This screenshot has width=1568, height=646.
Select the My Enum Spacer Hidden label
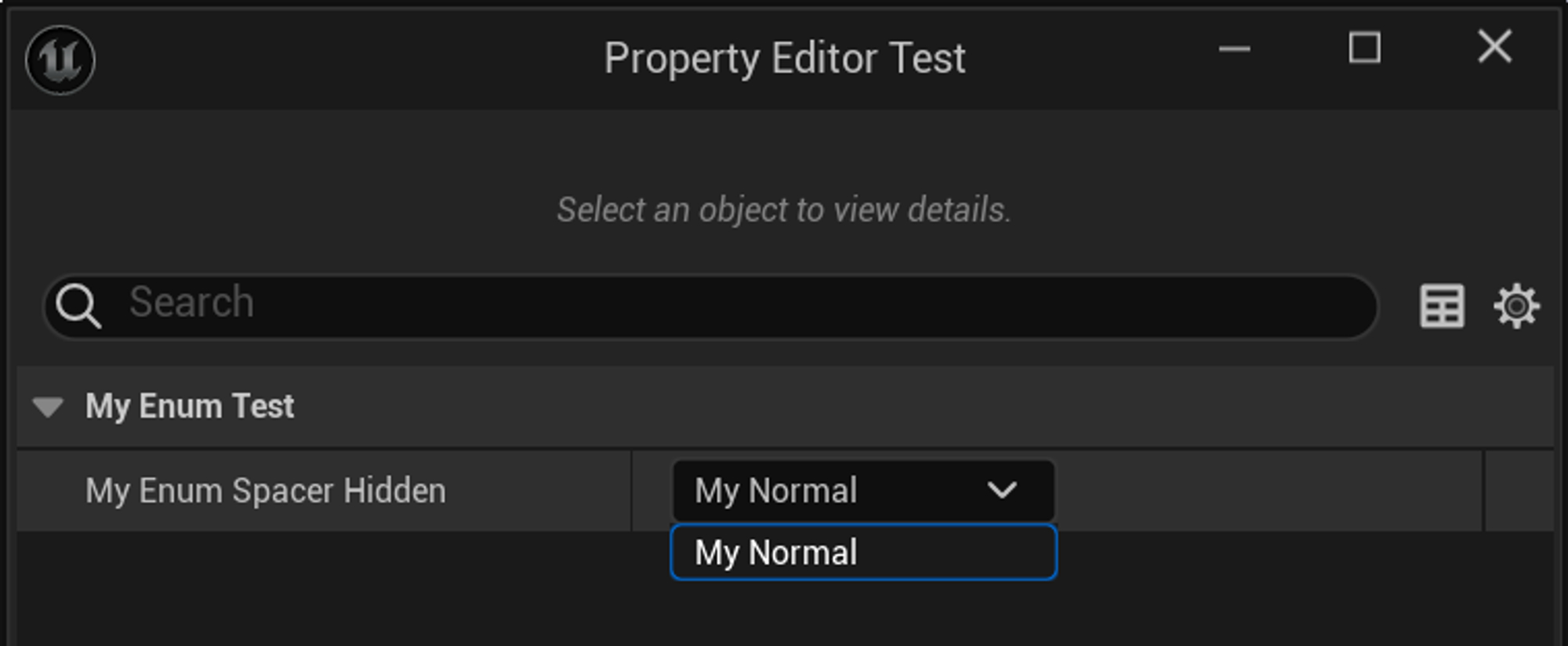pyautogui.click(x=265, y=492)
